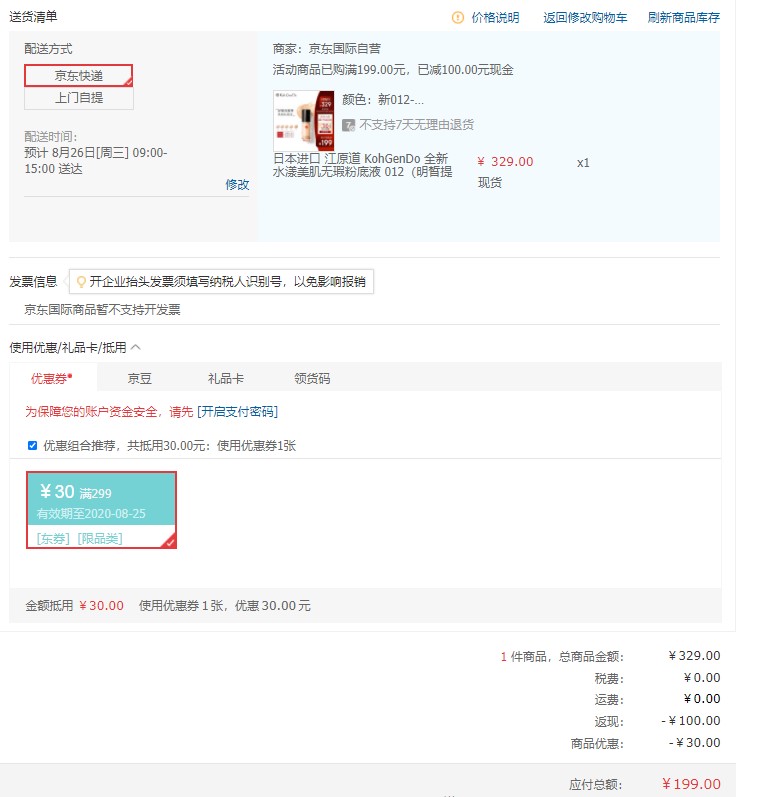Click the delivery estimate 预计 8月26日 text

click(x=96, y=161)
